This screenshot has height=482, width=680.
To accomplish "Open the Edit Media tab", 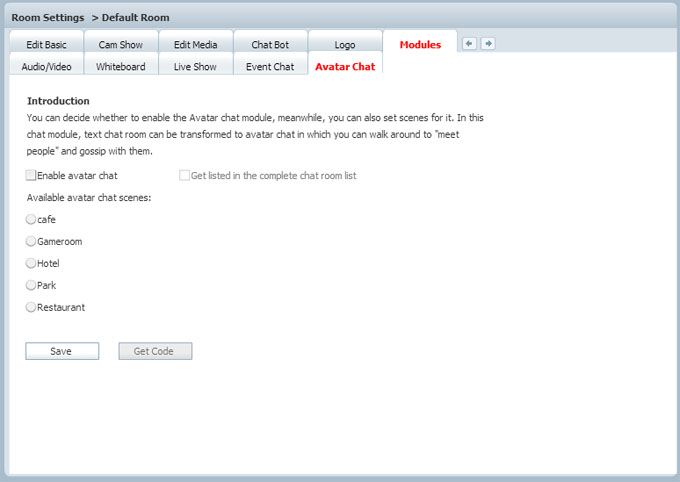I will [x=195, y=45].
